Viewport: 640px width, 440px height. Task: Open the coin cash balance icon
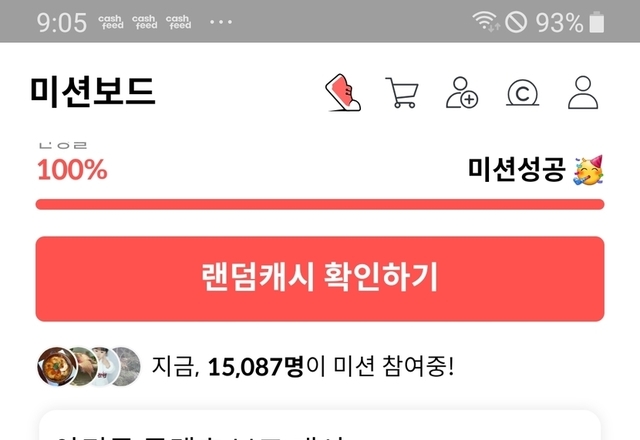[522, 93]
